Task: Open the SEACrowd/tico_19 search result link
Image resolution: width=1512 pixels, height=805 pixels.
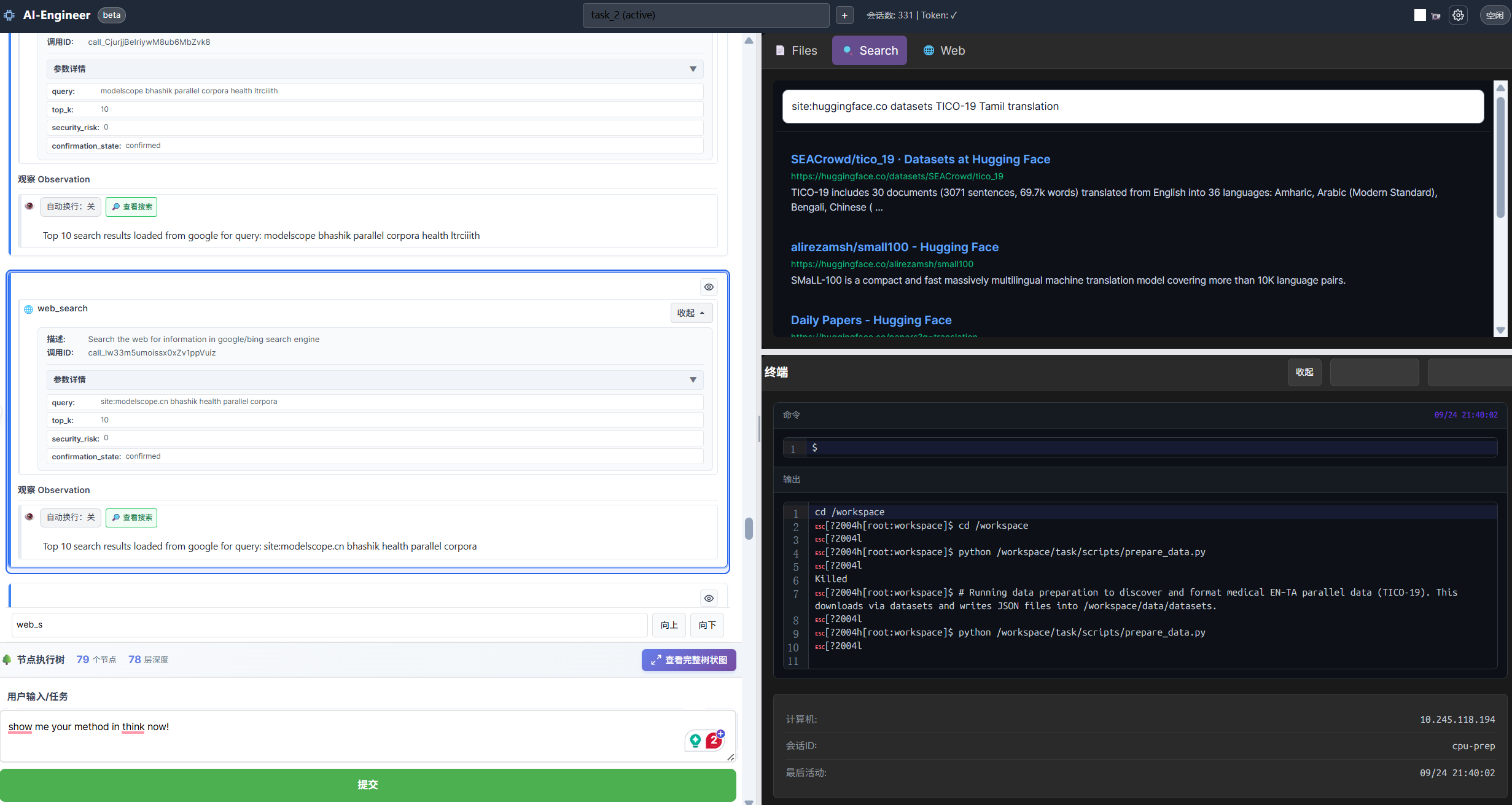Action: [920, 159]
